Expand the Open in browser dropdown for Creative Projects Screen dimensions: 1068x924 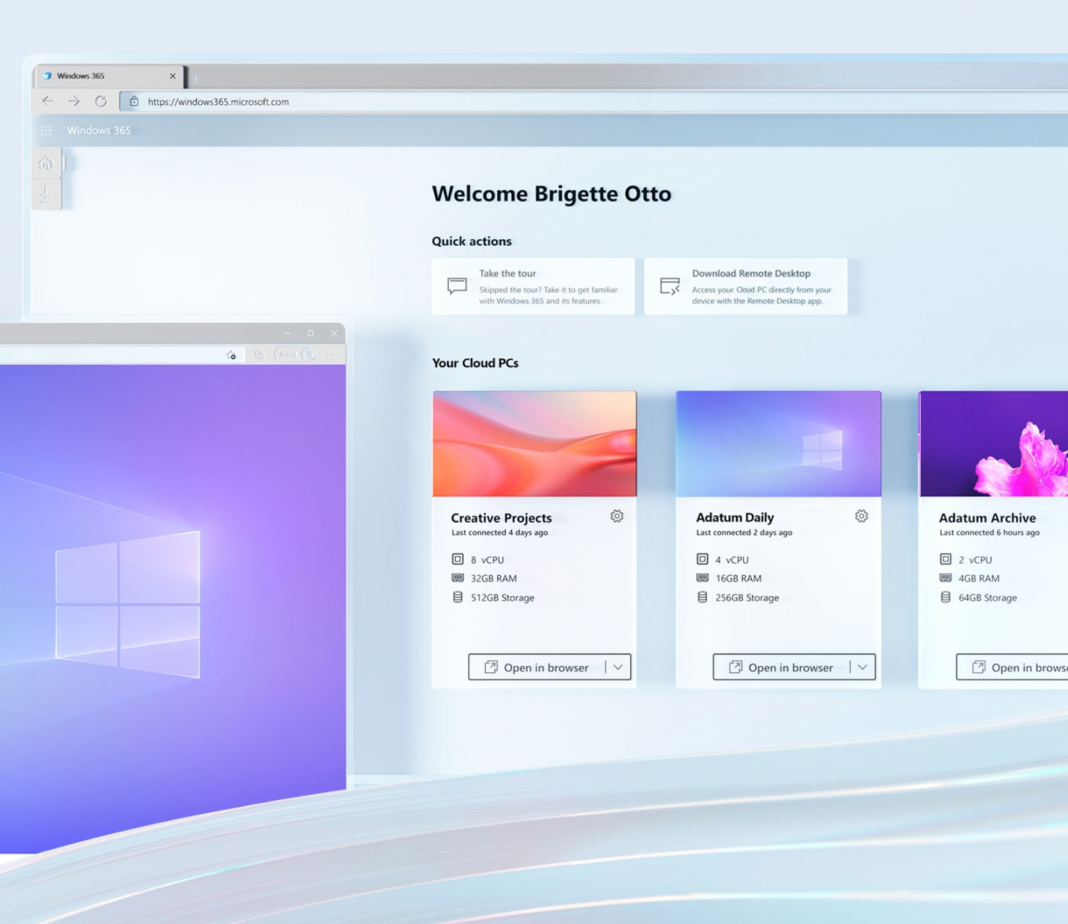click(618, 667)
